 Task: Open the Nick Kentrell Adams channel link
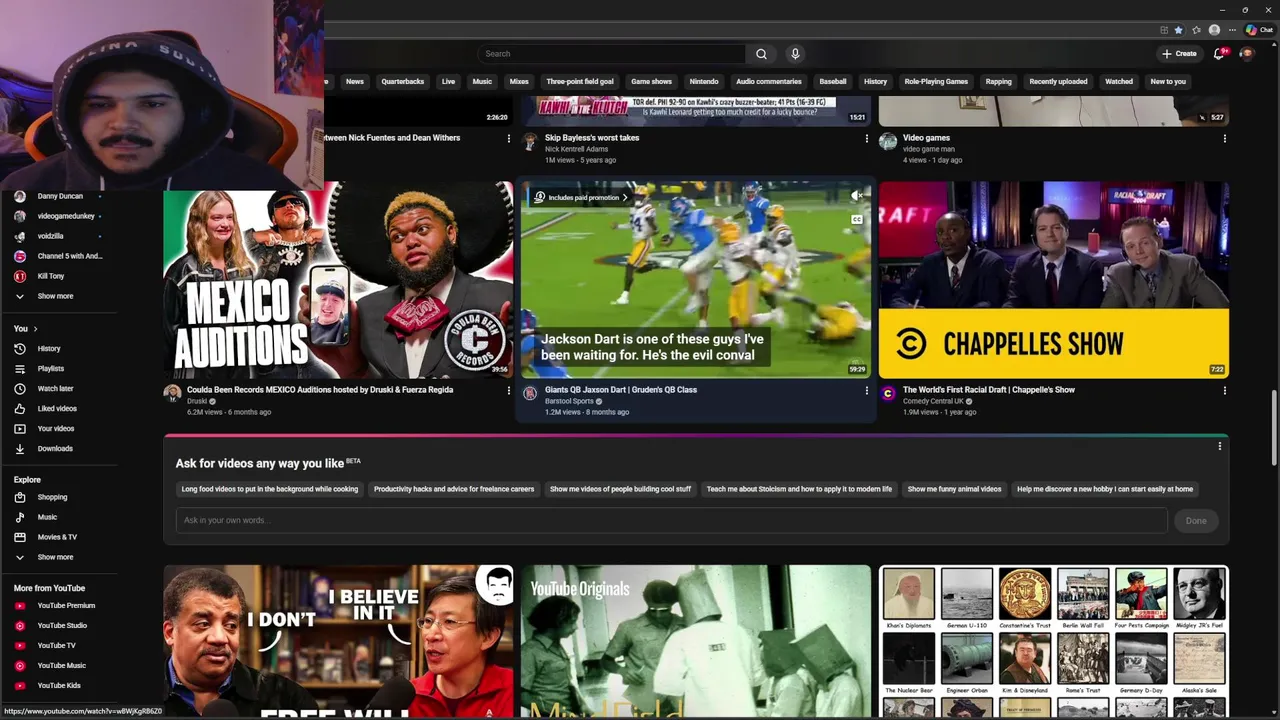576,149
